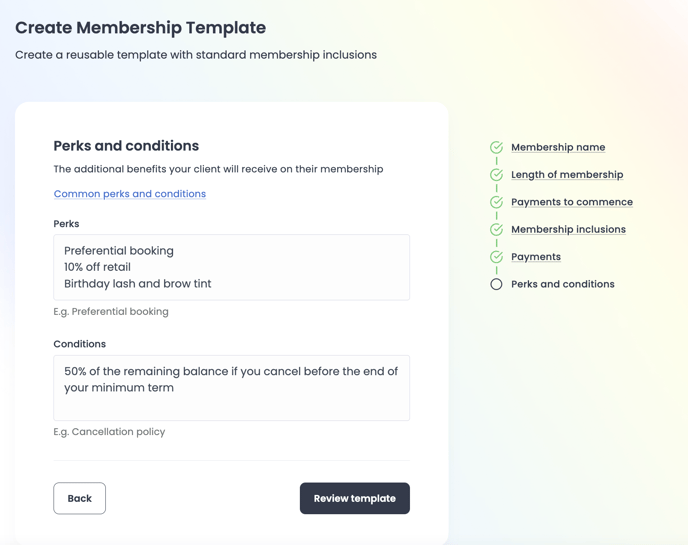Select Perks and conditions step label
This screenshot has height=545, width=688.
pos(562,284)
